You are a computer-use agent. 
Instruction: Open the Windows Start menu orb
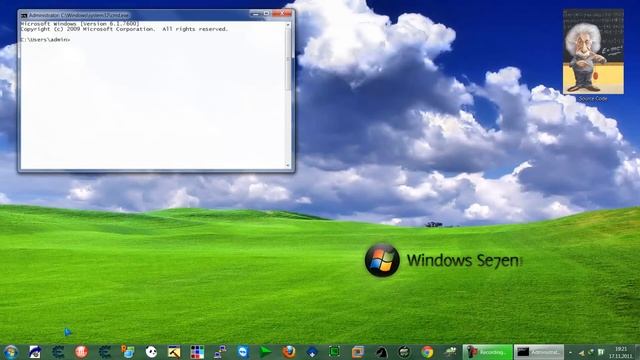click(11, 352)
